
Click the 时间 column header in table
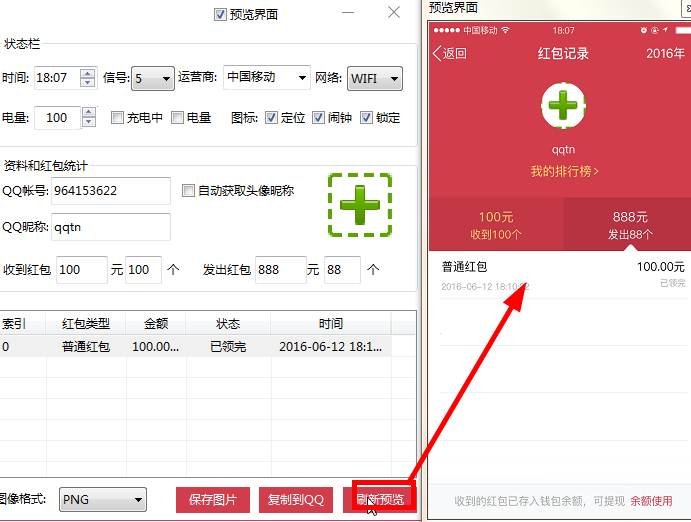pyautogui.click(x=331, y=324)
